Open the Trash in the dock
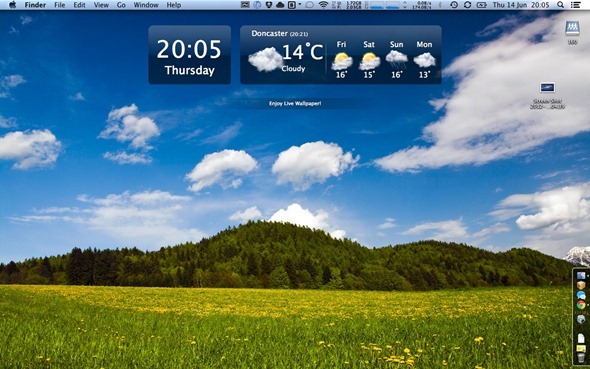 [x=581, y=357]
